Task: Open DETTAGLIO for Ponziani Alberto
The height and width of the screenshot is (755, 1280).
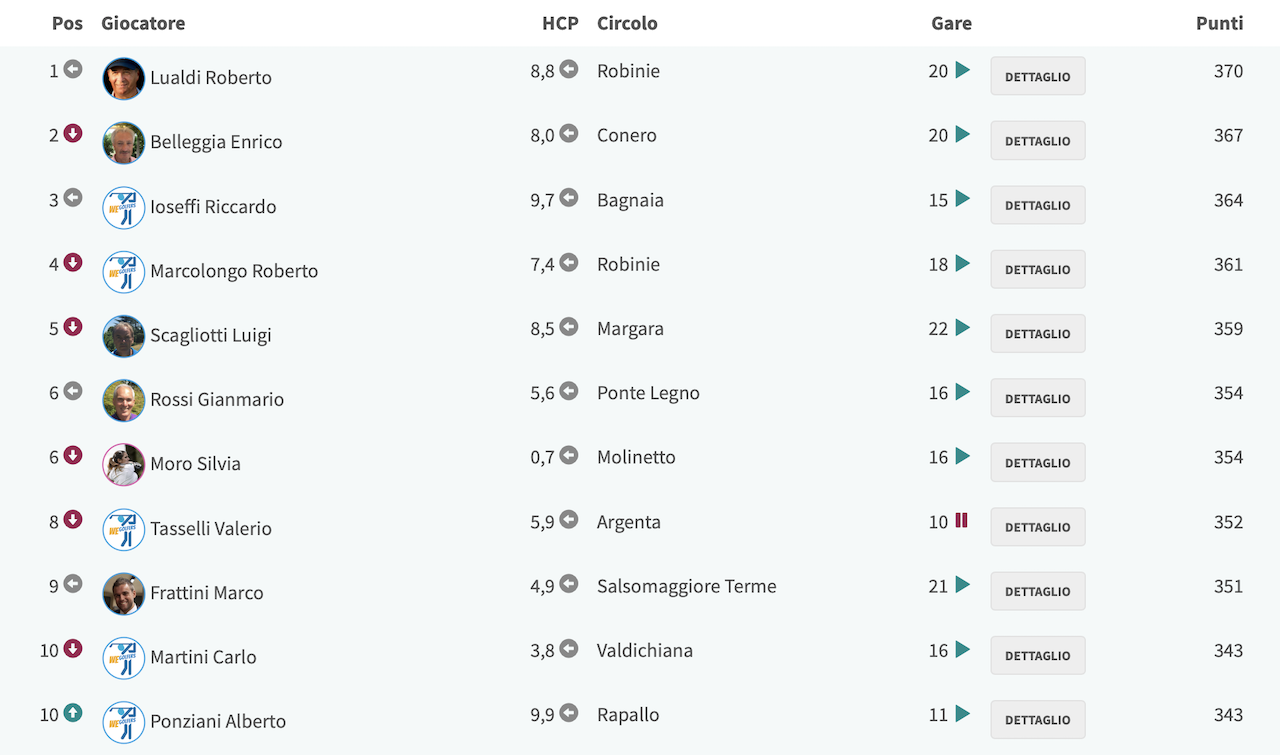Action: tap(1038, 720)
